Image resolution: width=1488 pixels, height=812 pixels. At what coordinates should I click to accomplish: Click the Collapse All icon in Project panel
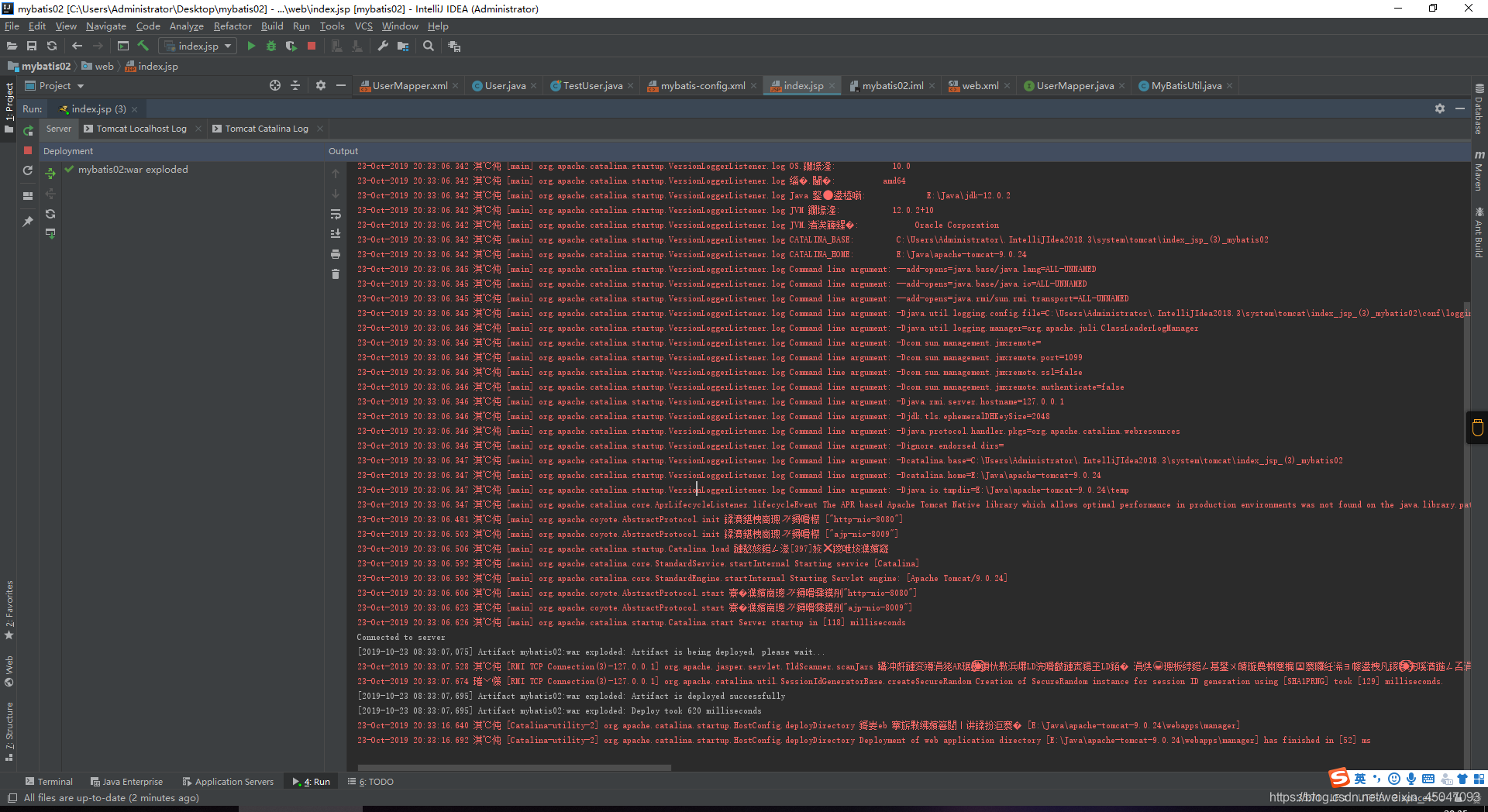coord(295,86)
